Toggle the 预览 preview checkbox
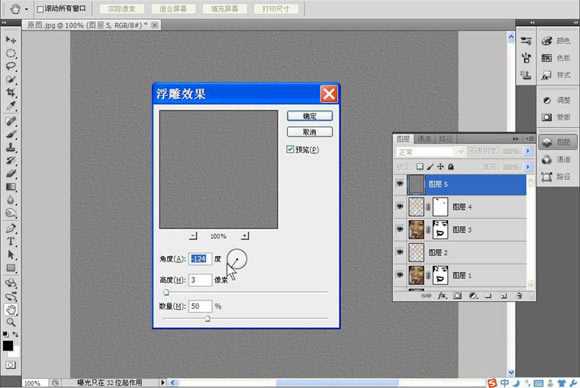This screenshot has height=388, width=580. 290,149
